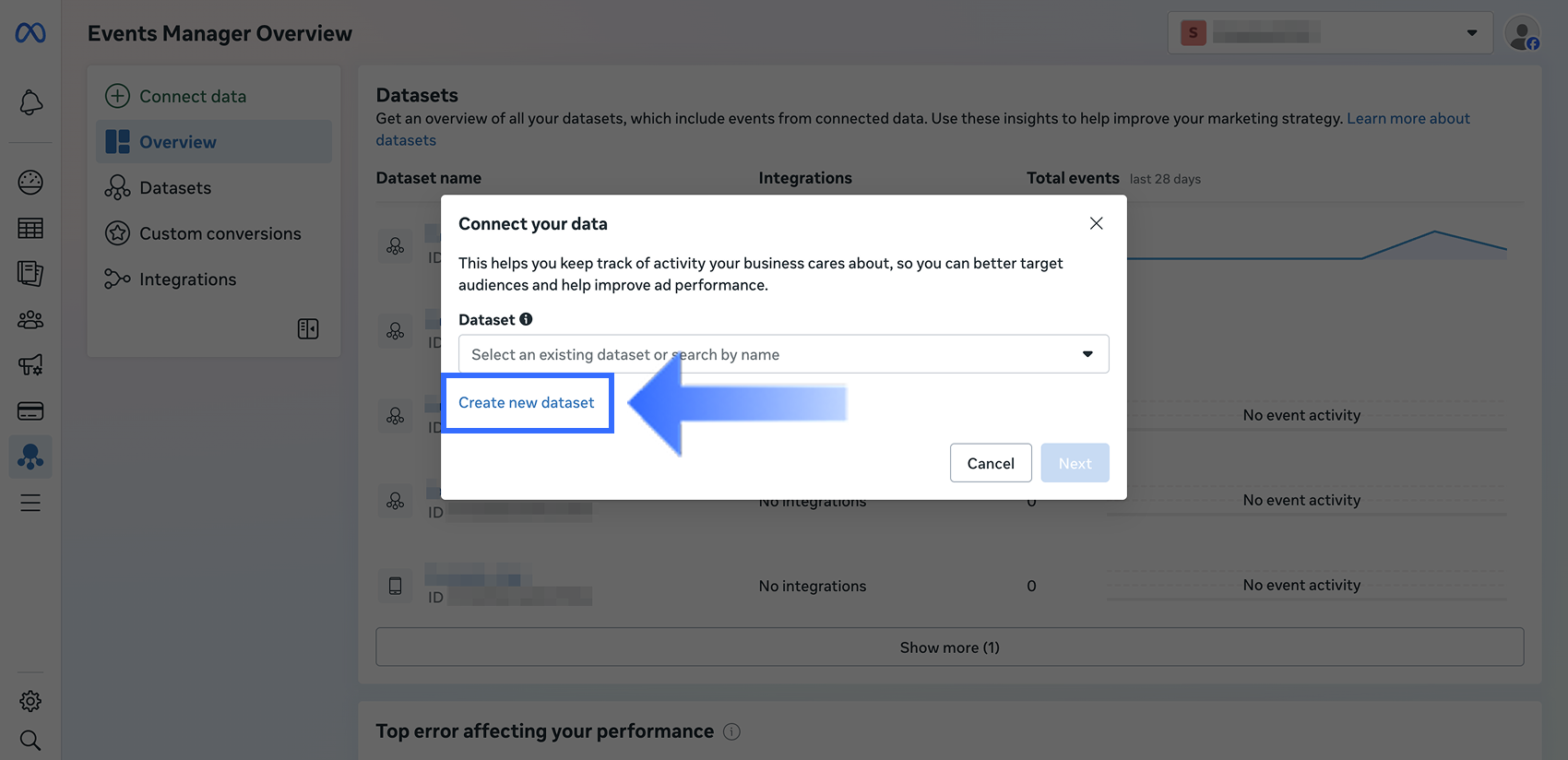This screenshot has width=1568, height=760.
Task: Open Billing card icon in sidebar
Action: [30, 411]
